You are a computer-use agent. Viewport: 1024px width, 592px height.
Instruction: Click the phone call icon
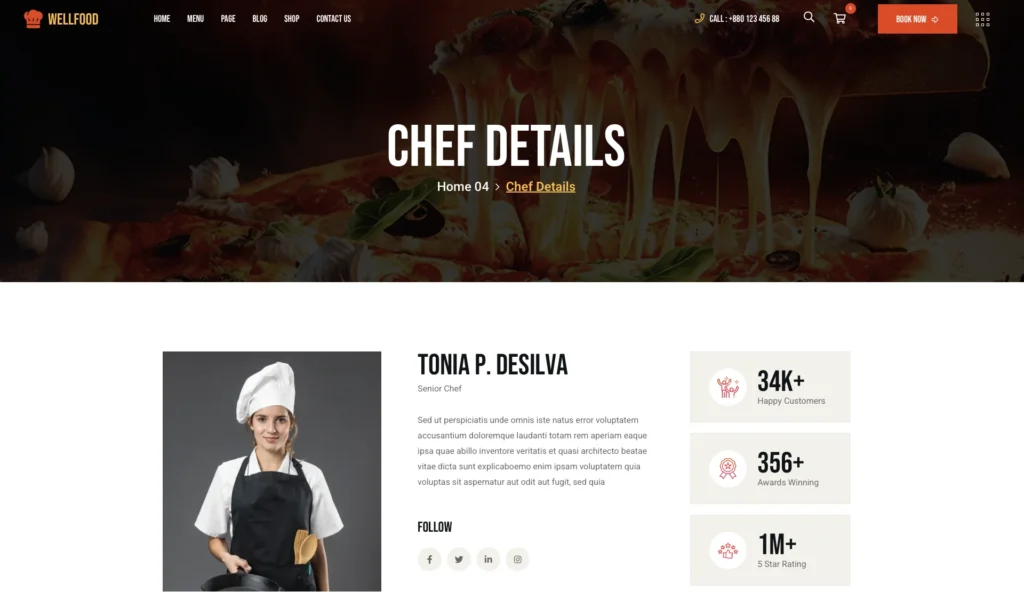pyautogui.click(x=699, y=18)
